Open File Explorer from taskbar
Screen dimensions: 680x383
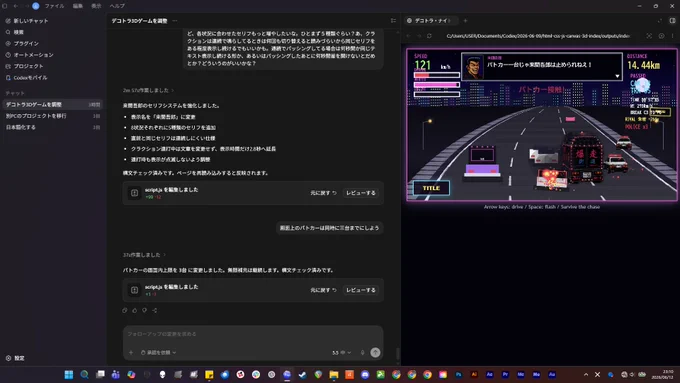(333, 375)
